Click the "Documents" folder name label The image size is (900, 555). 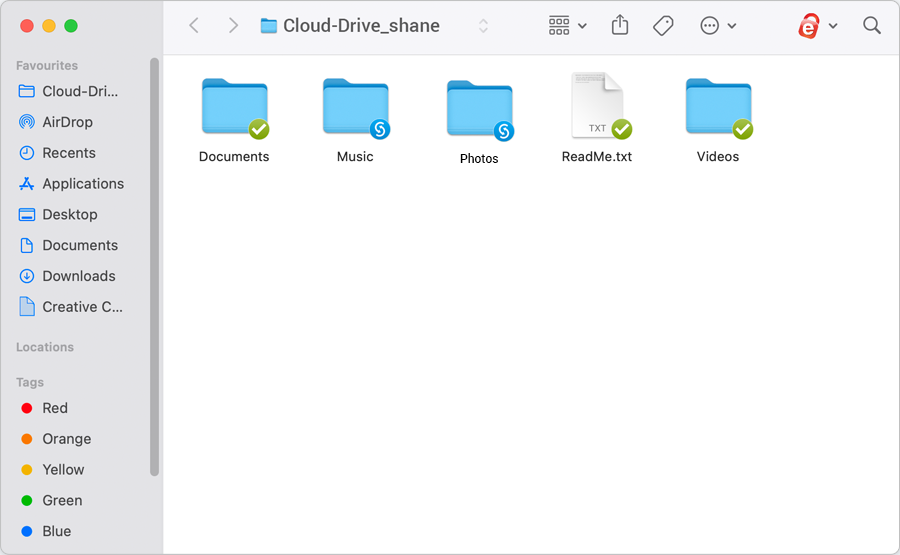coord(234,157)
